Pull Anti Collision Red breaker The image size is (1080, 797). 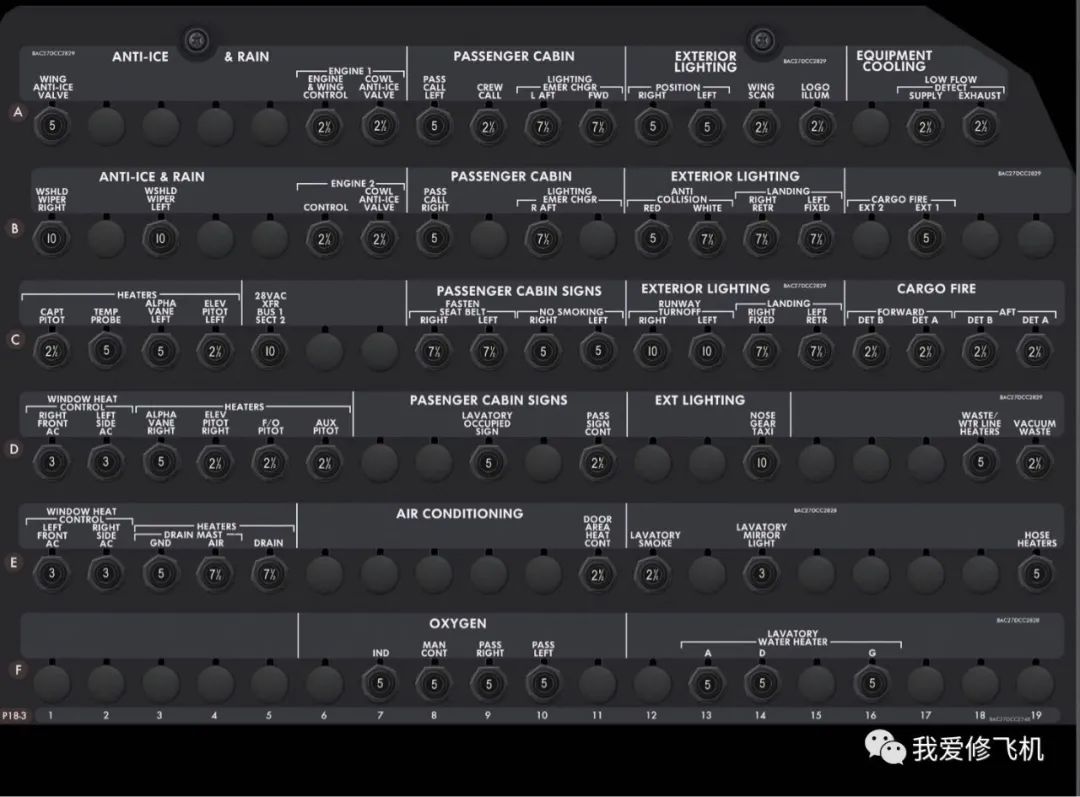coord(652,238)
